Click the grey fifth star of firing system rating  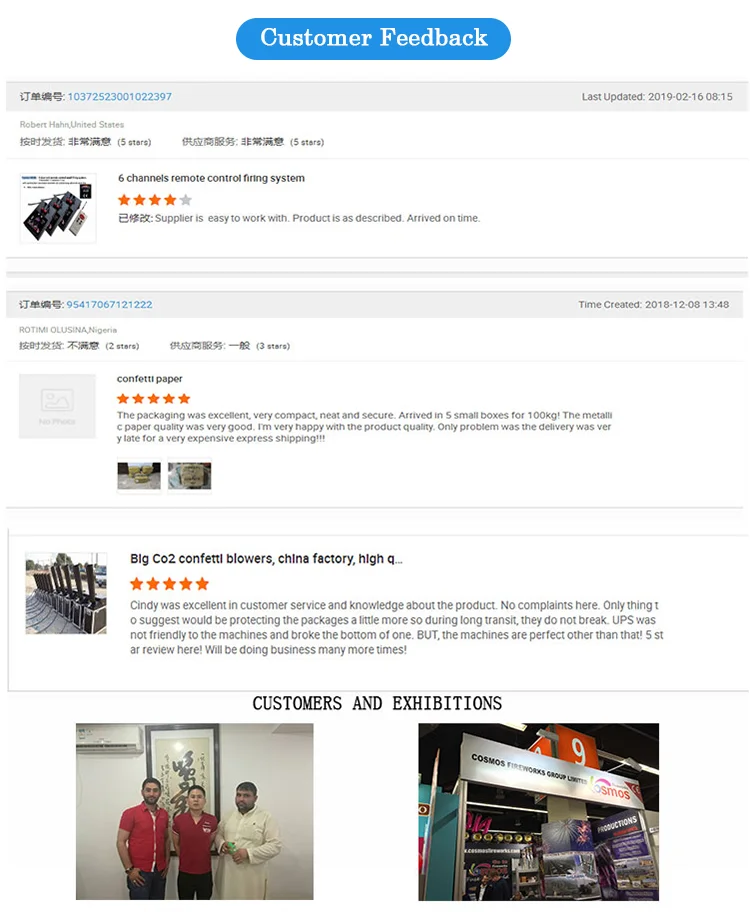(x=186, y=200)
